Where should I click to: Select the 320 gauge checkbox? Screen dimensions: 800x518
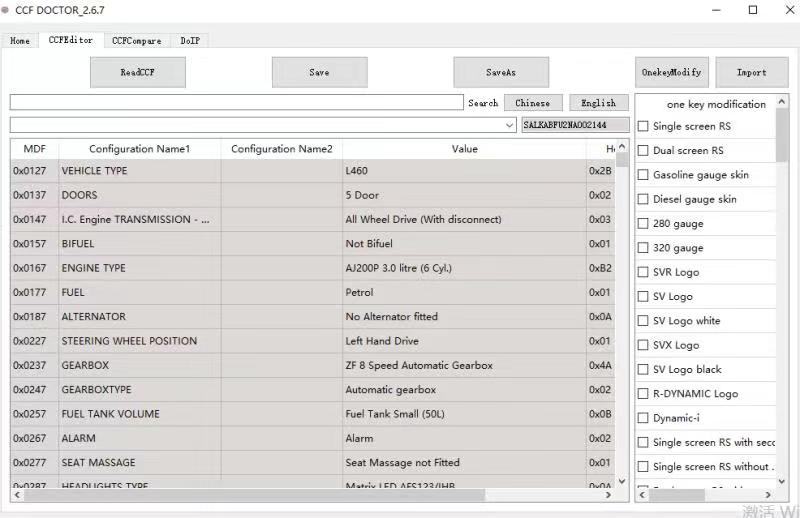[x=643, y=248]
